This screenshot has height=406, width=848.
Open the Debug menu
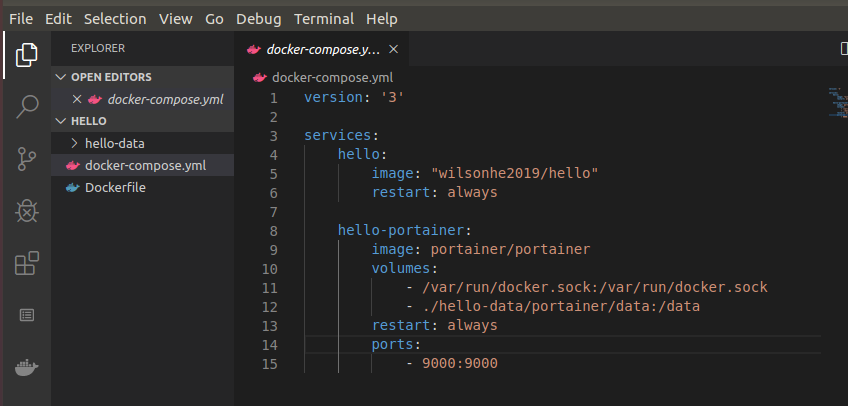pos(259,19)
